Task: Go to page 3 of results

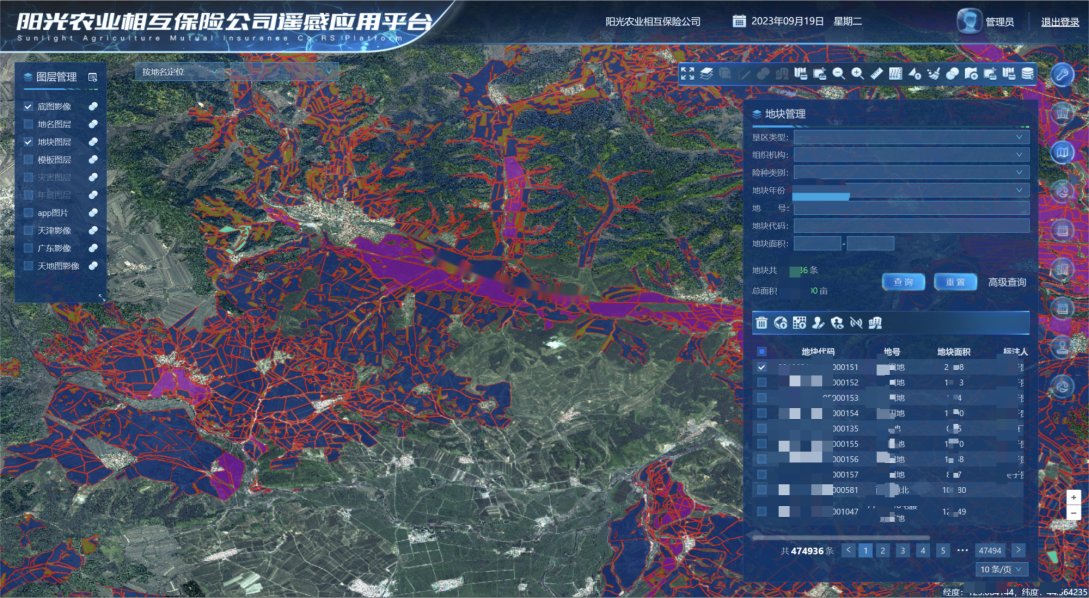Action: 902,550
